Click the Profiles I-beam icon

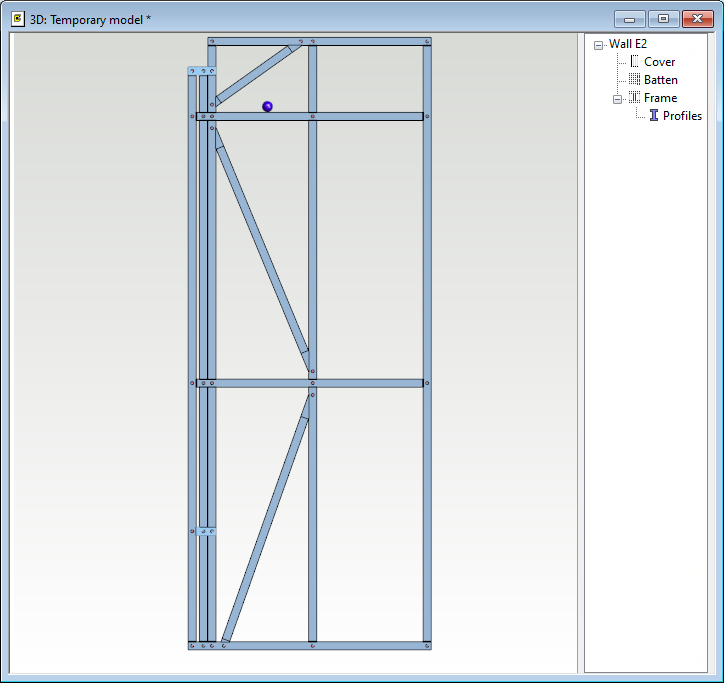(654, 116)
